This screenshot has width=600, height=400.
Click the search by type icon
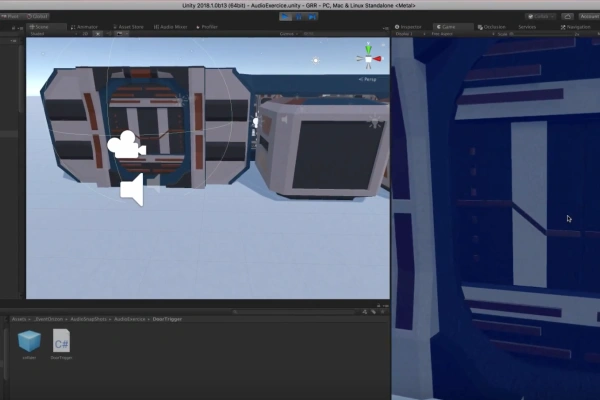coord(365,312)
